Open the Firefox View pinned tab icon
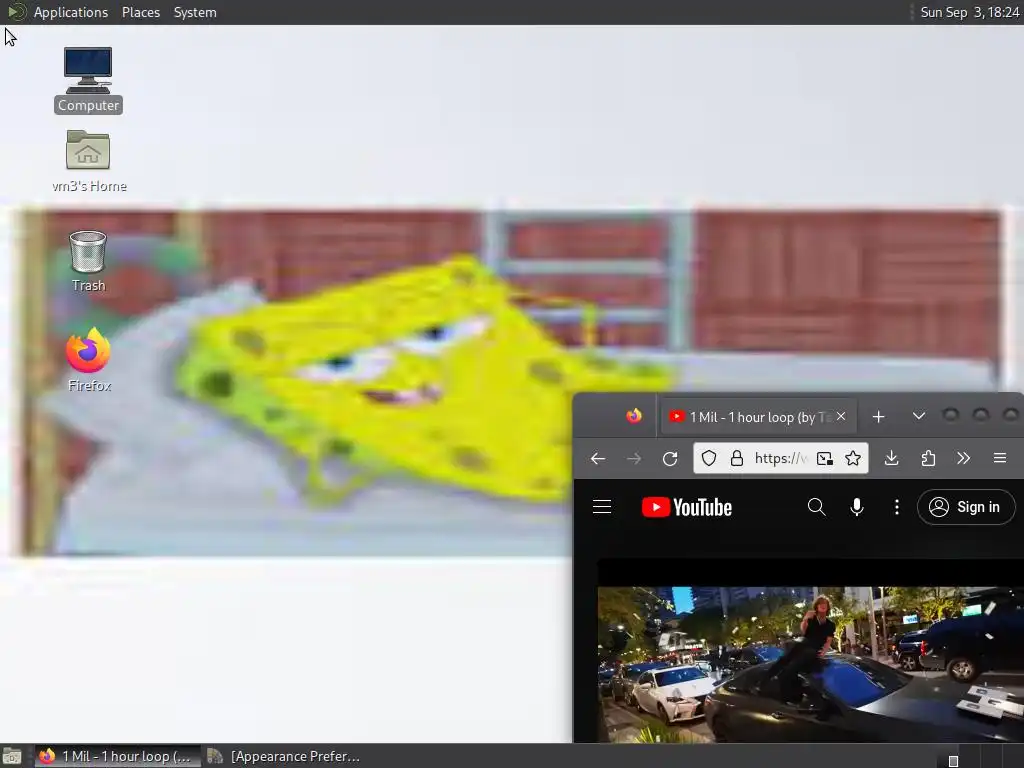Viewport: 1024px width, 768px height. coord(633,416)
